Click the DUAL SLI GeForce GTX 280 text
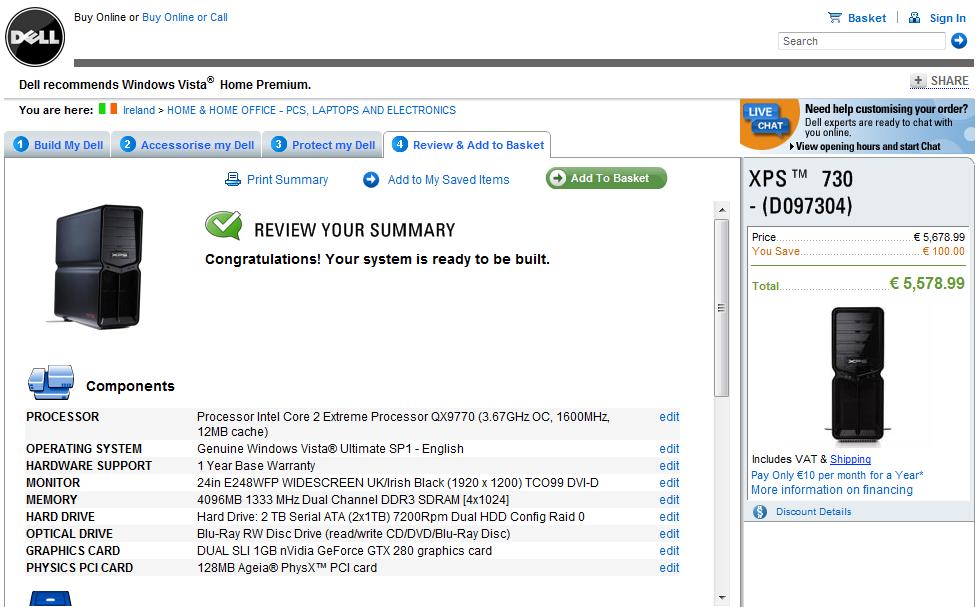This screenshot has width=980, height=607. [x=344, y=550]
